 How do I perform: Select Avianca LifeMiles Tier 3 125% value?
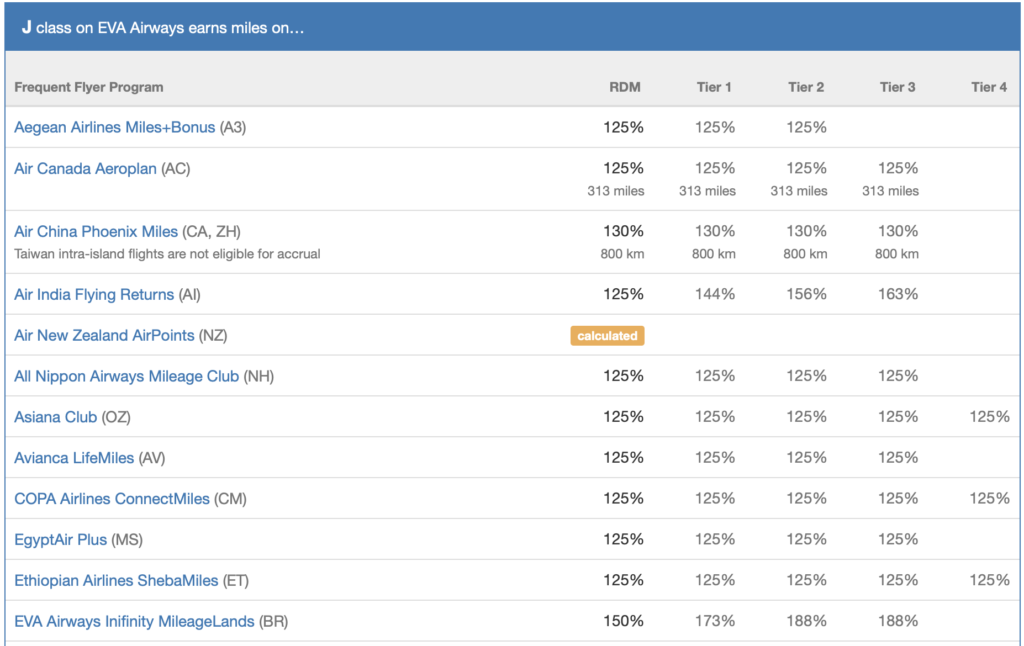click(897, 458)
